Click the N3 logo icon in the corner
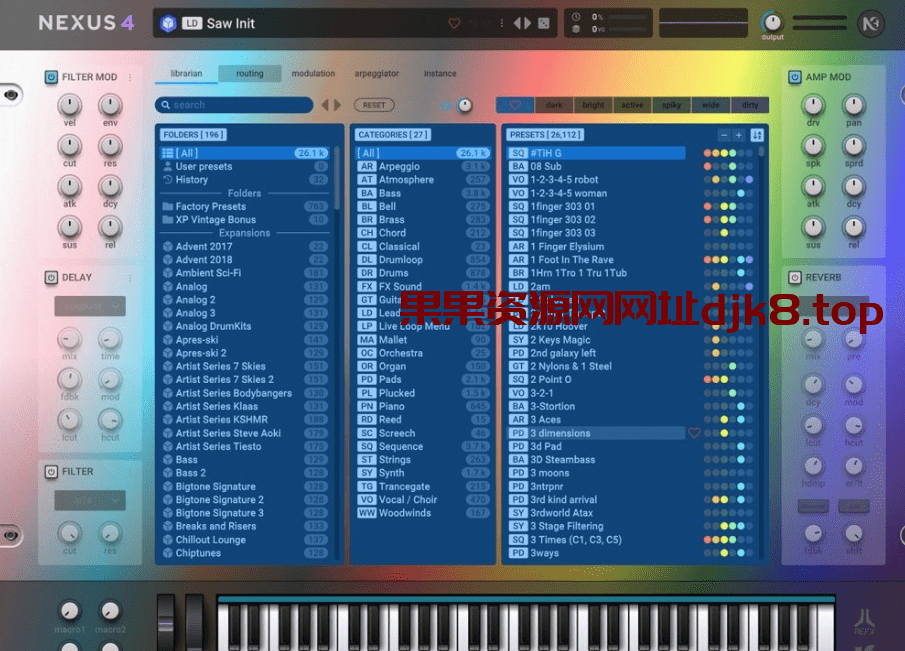 click(x=869, y=22)
